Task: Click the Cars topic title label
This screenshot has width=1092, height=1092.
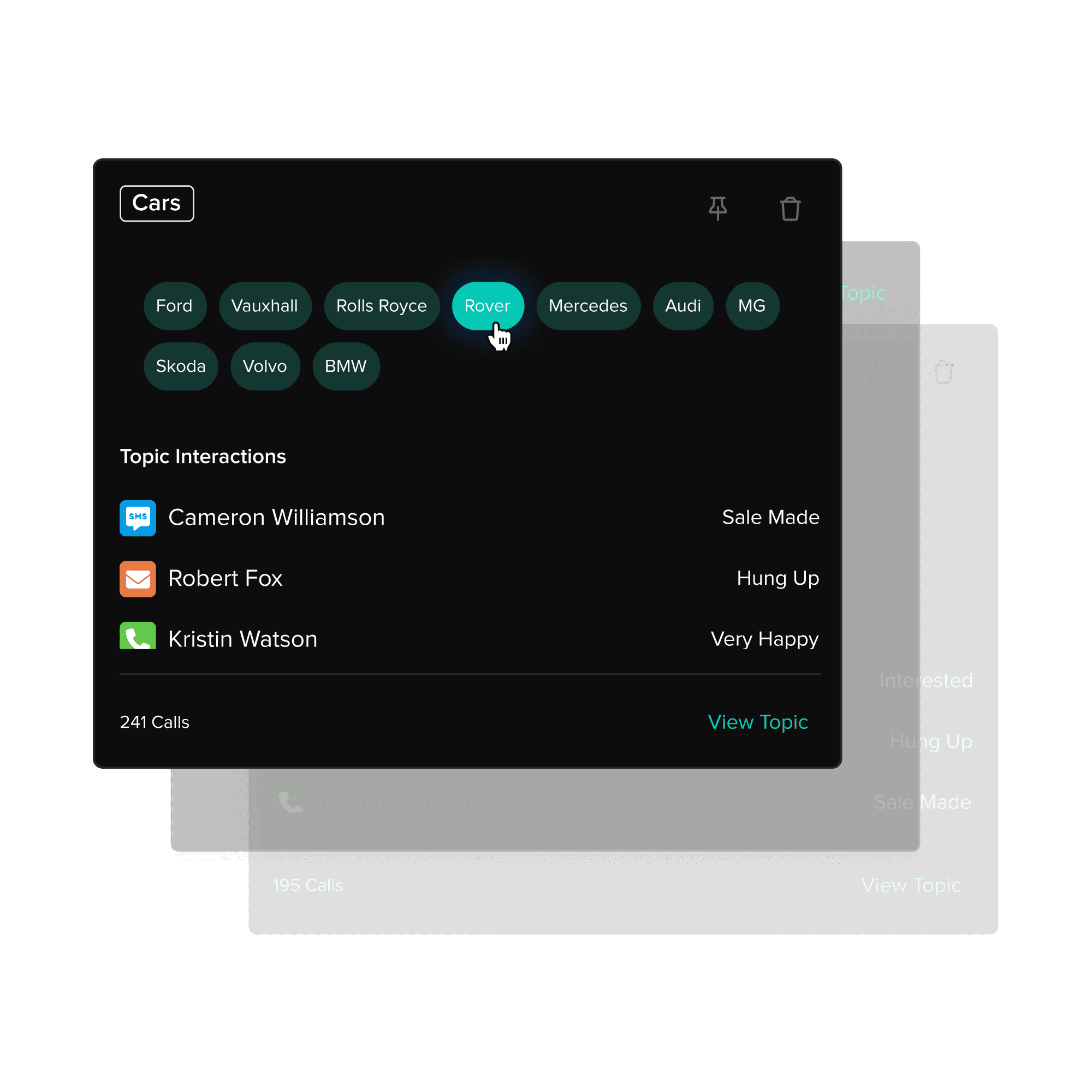Action: click(x=157, y=204)
